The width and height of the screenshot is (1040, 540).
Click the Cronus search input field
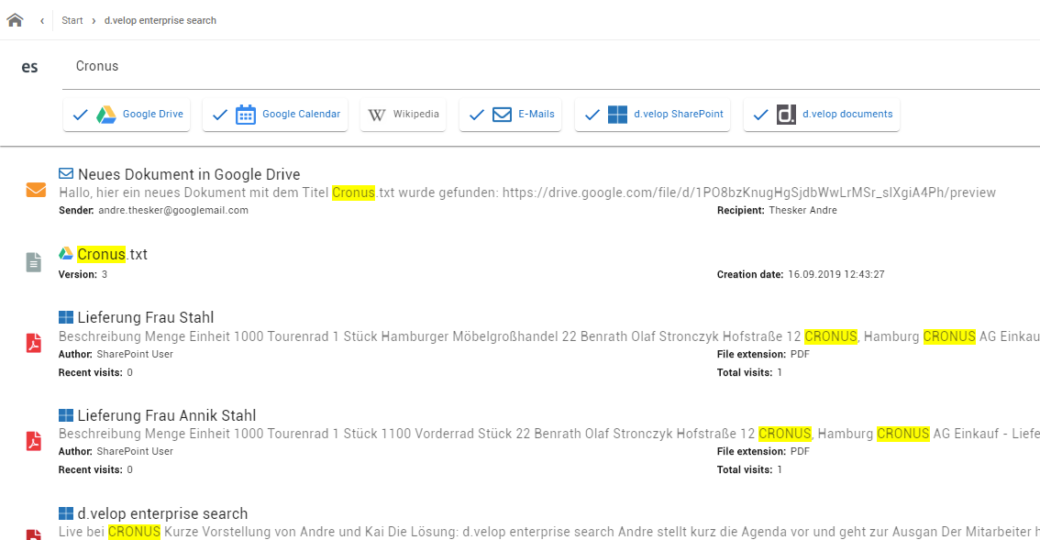tap(551, 66)
